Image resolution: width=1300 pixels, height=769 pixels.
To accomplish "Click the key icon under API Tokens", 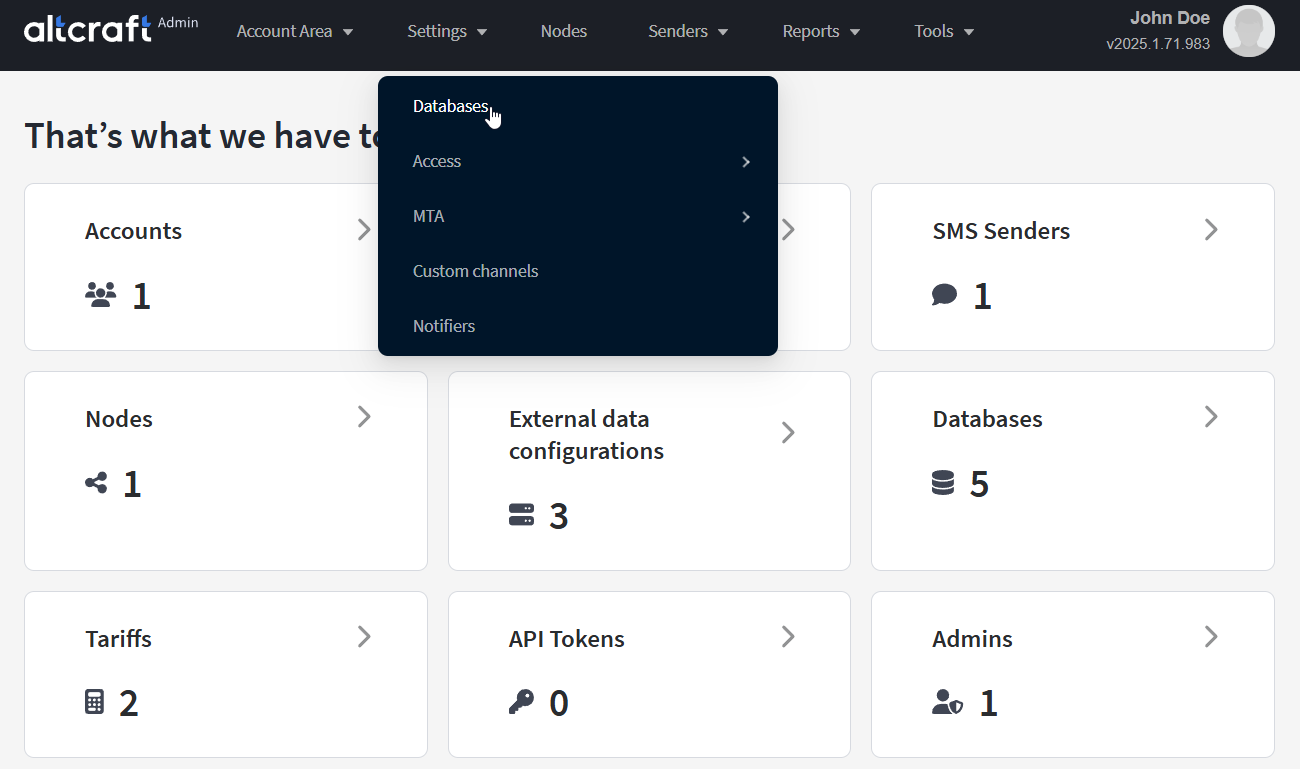I will point(521,703).
